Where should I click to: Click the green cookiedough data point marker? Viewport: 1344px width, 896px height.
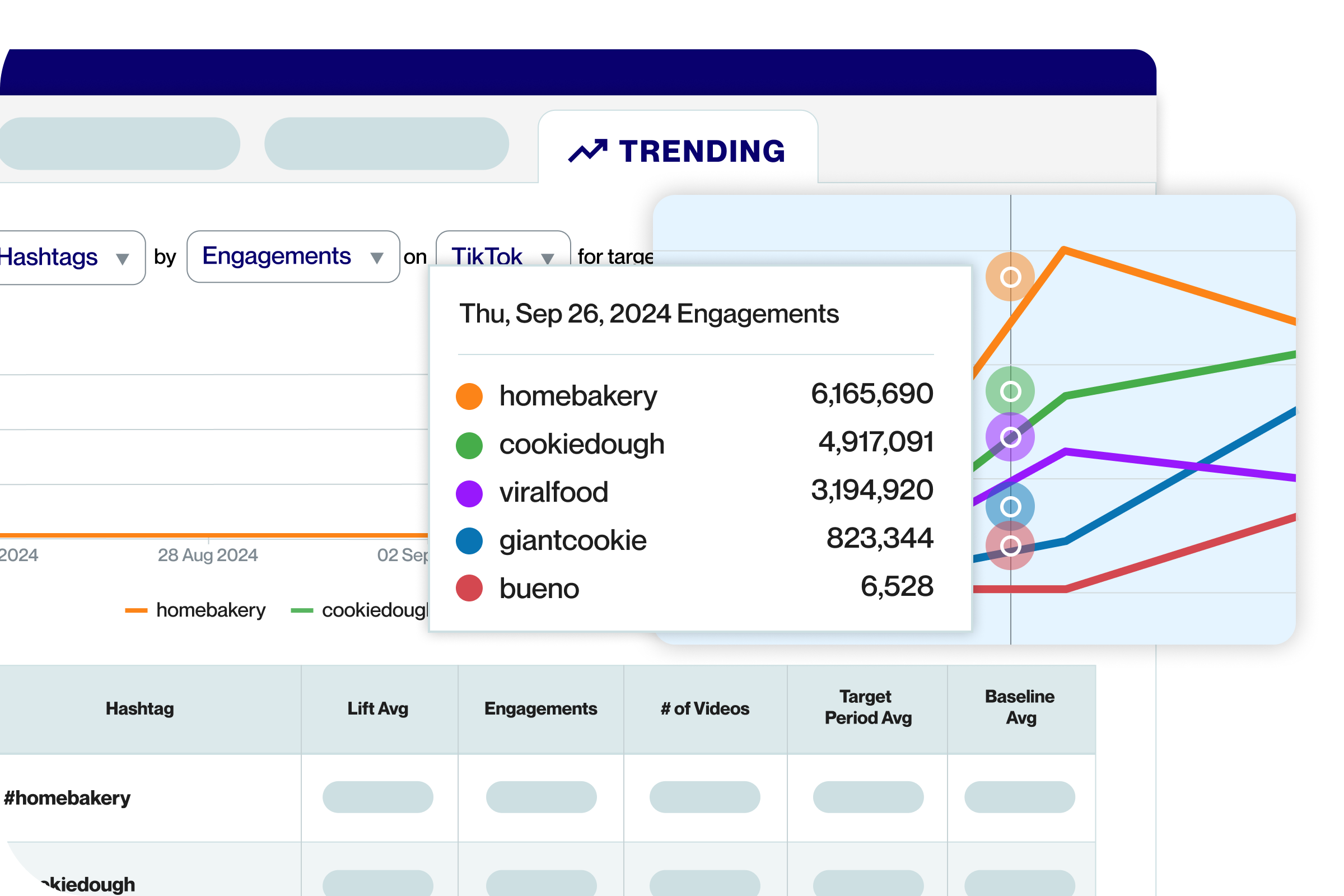point(1010,391)
